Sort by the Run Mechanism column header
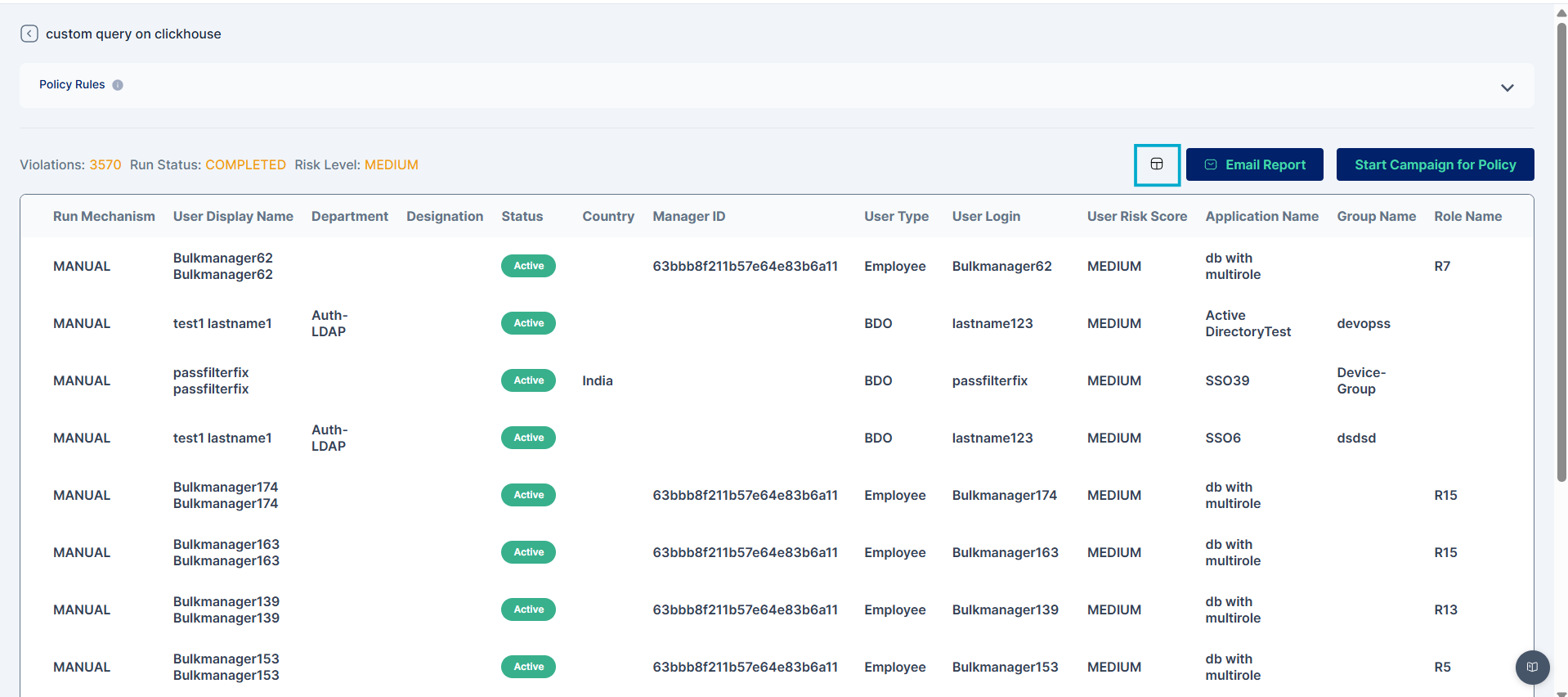Viewport: 1568px width, 697px height. (x=104, y=216)
